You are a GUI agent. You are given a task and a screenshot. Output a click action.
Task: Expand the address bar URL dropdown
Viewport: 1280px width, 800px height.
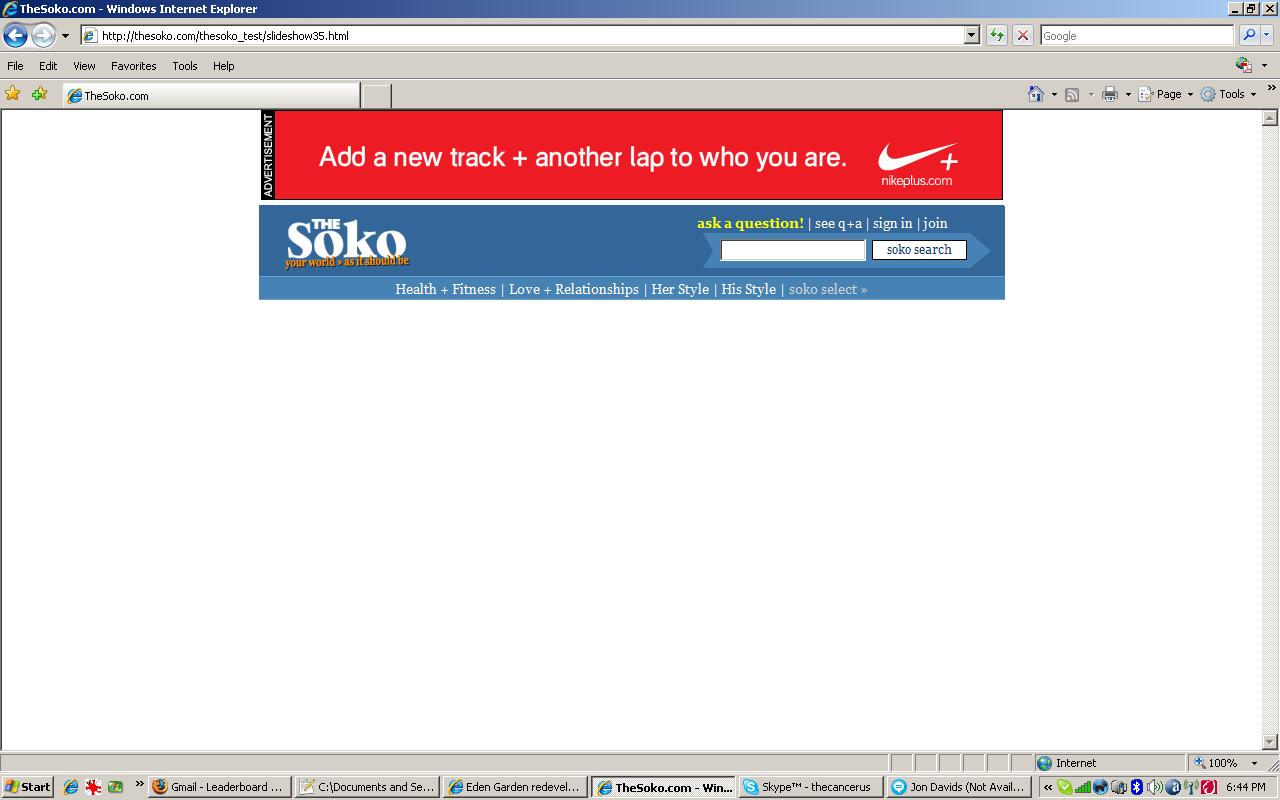(971, 36)
